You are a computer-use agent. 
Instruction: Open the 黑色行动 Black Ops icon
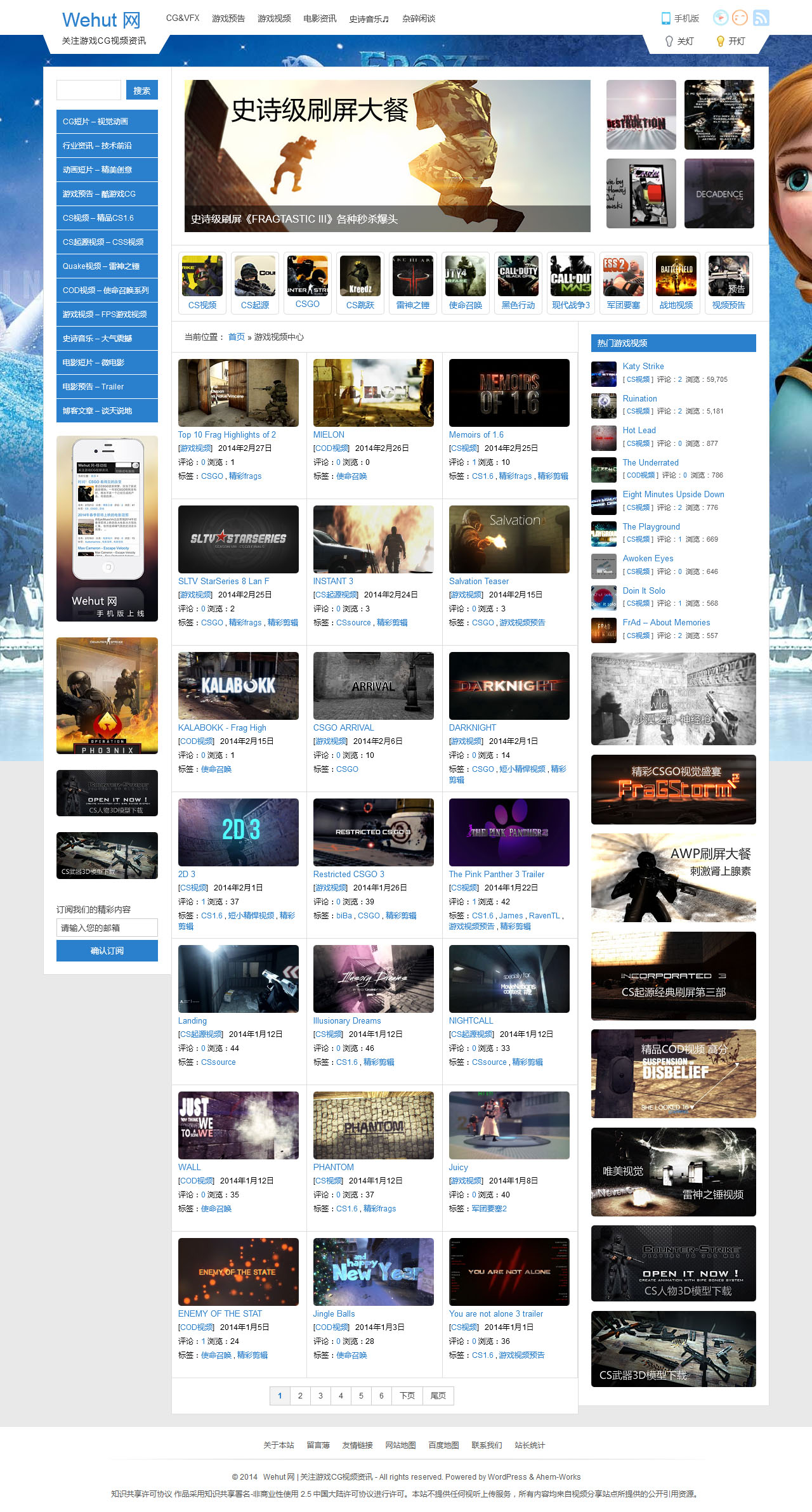point(518,283)
